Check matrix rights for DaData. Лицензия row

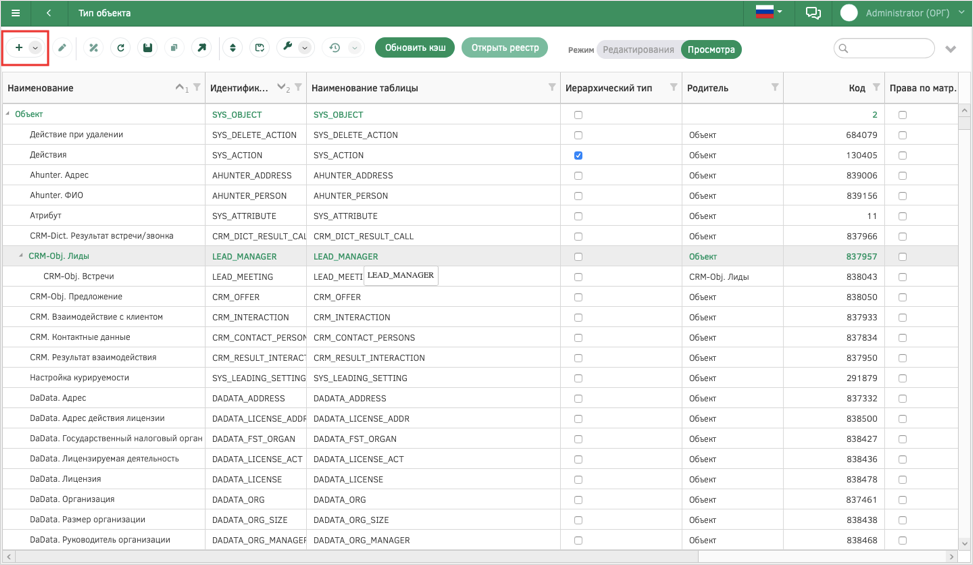[902, 479]
